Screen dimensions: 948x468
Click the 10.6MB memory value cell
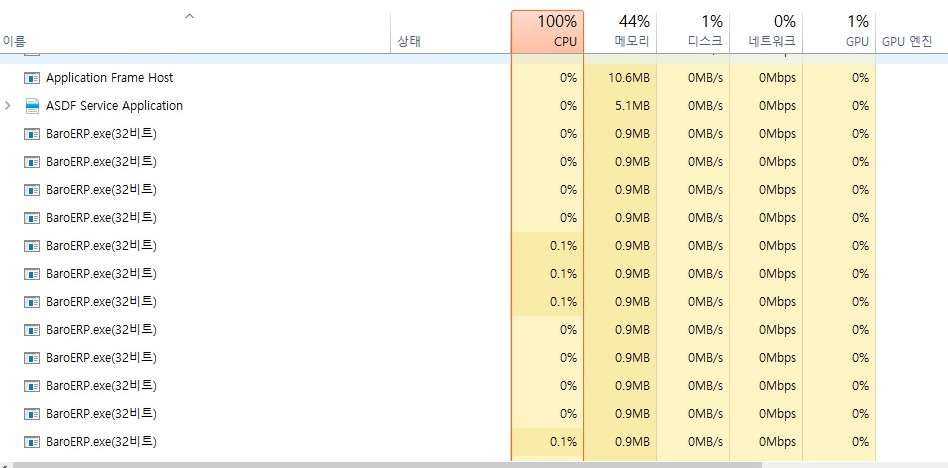tap(620, 78)
